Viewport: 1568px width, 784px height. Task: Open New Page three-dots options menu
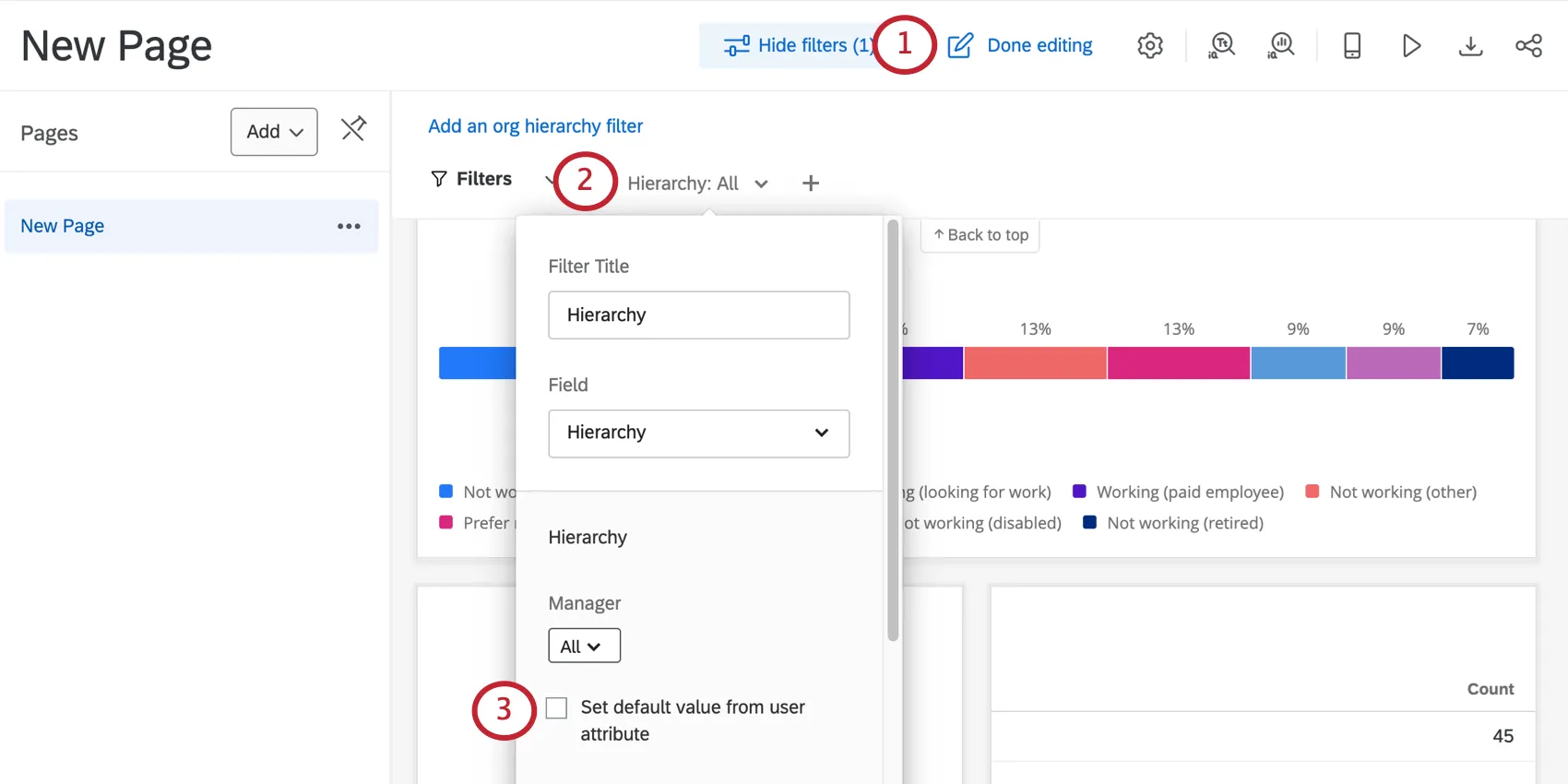349,226
